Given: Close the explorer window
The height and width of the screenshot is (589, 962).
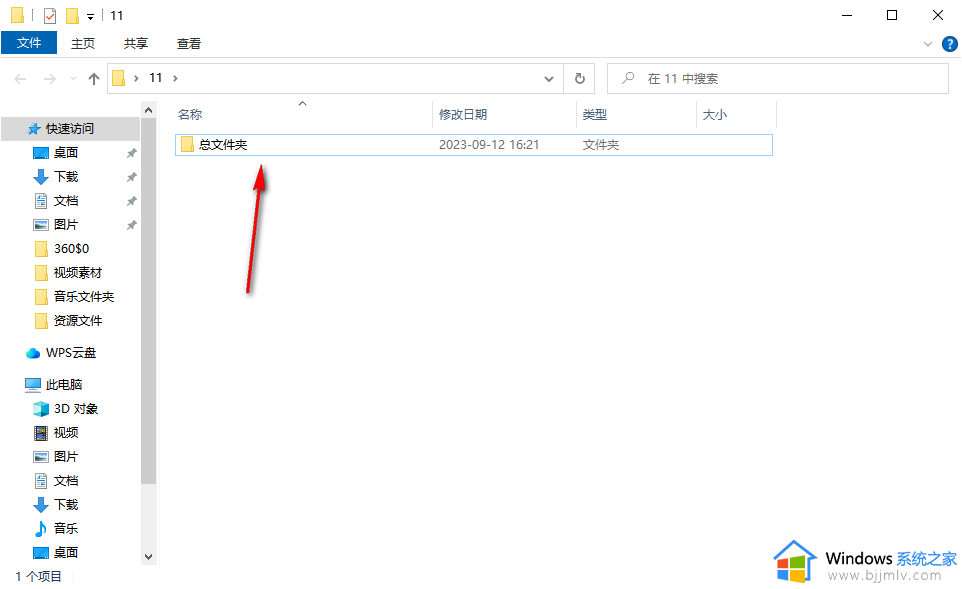Looking at the screenshot, I should [937, 15].
